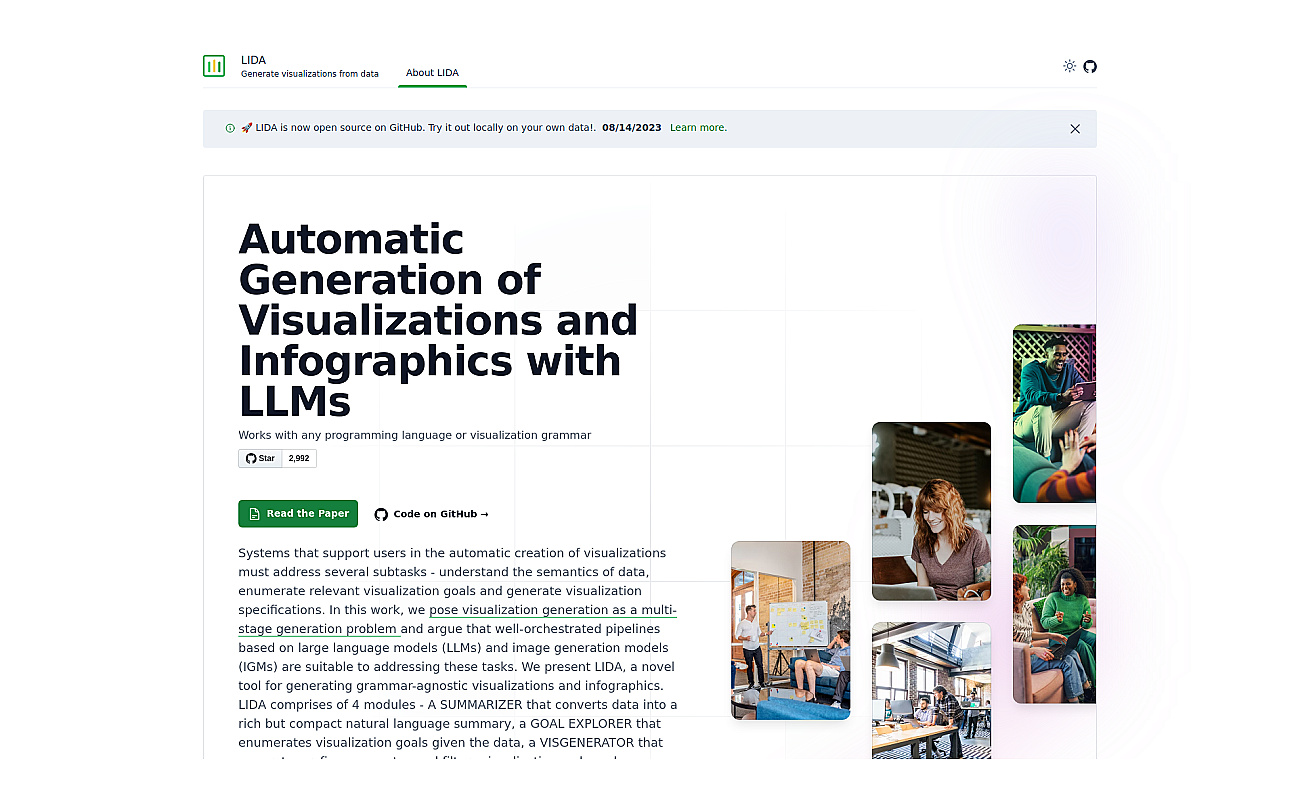Open Code on GitHub link

pyautogui.click(x=431, y=514)
